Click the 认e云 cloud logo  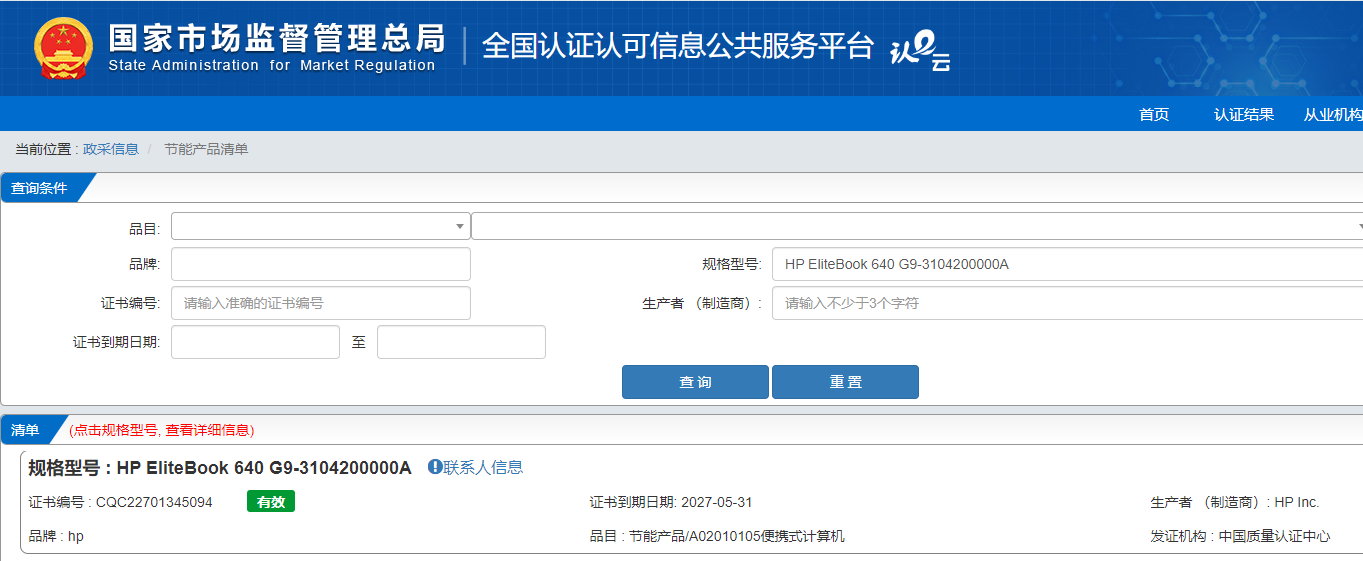pos(919,52)
